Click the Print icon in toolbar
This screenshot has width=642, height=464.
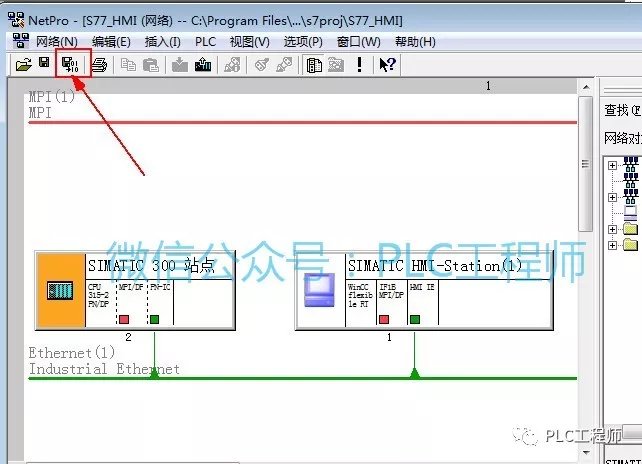click(99, 64)
